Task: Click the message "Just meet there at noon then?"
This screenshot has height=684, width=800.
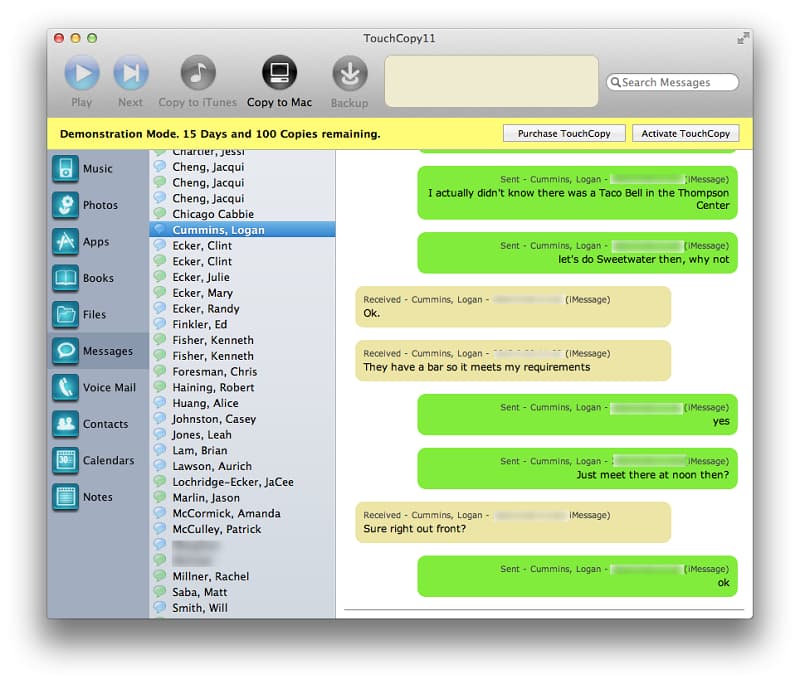Action: (578, 468)
